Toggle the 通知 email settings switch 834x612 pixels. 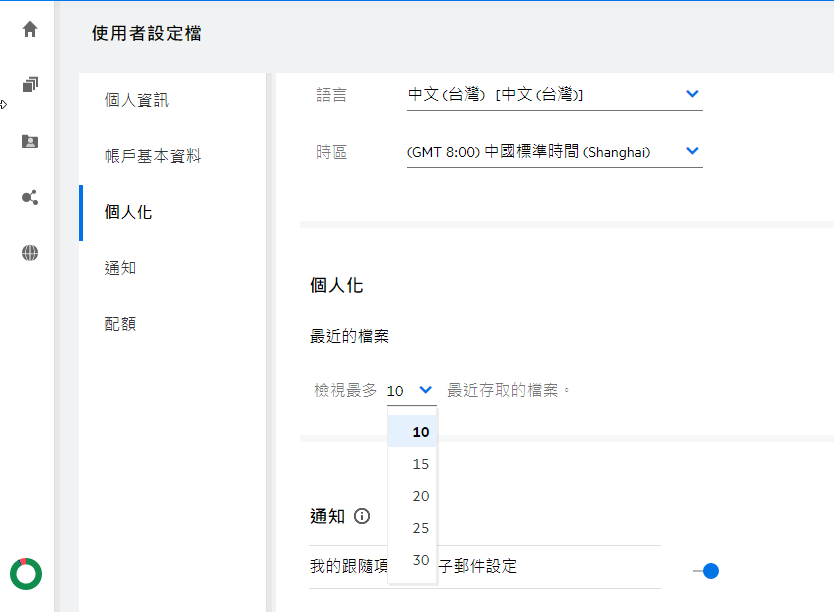(x=706, y=571)
